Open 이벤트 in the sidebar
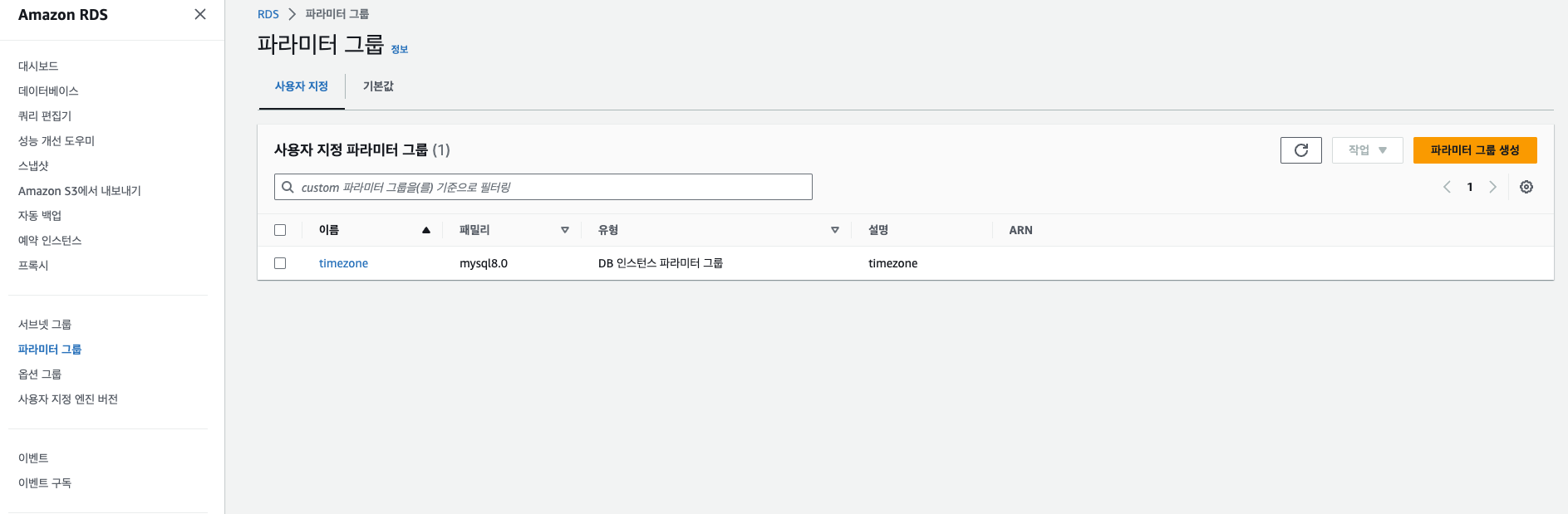 pyautogui.click(x=33, y=458)
